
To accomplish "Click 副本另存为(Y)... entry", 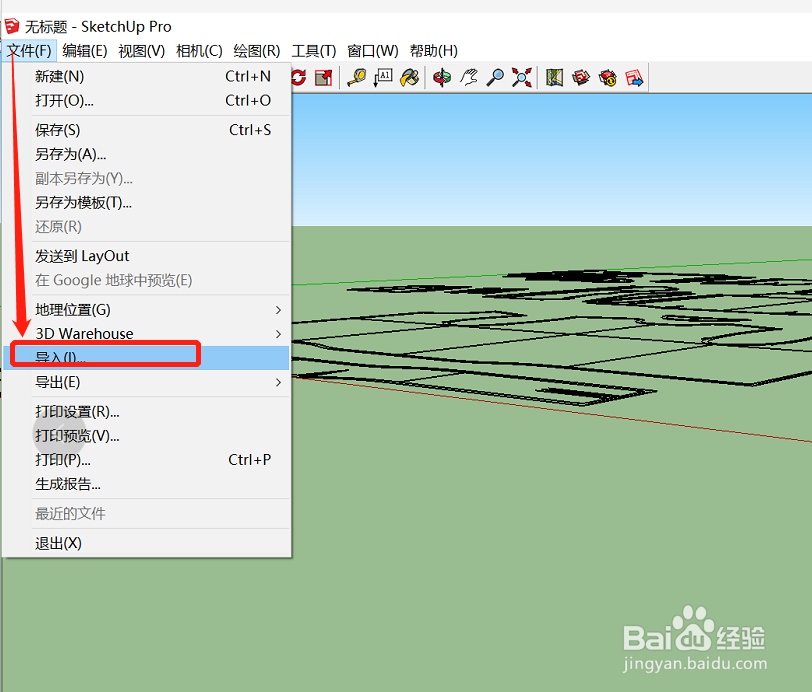I will point(146,179).
